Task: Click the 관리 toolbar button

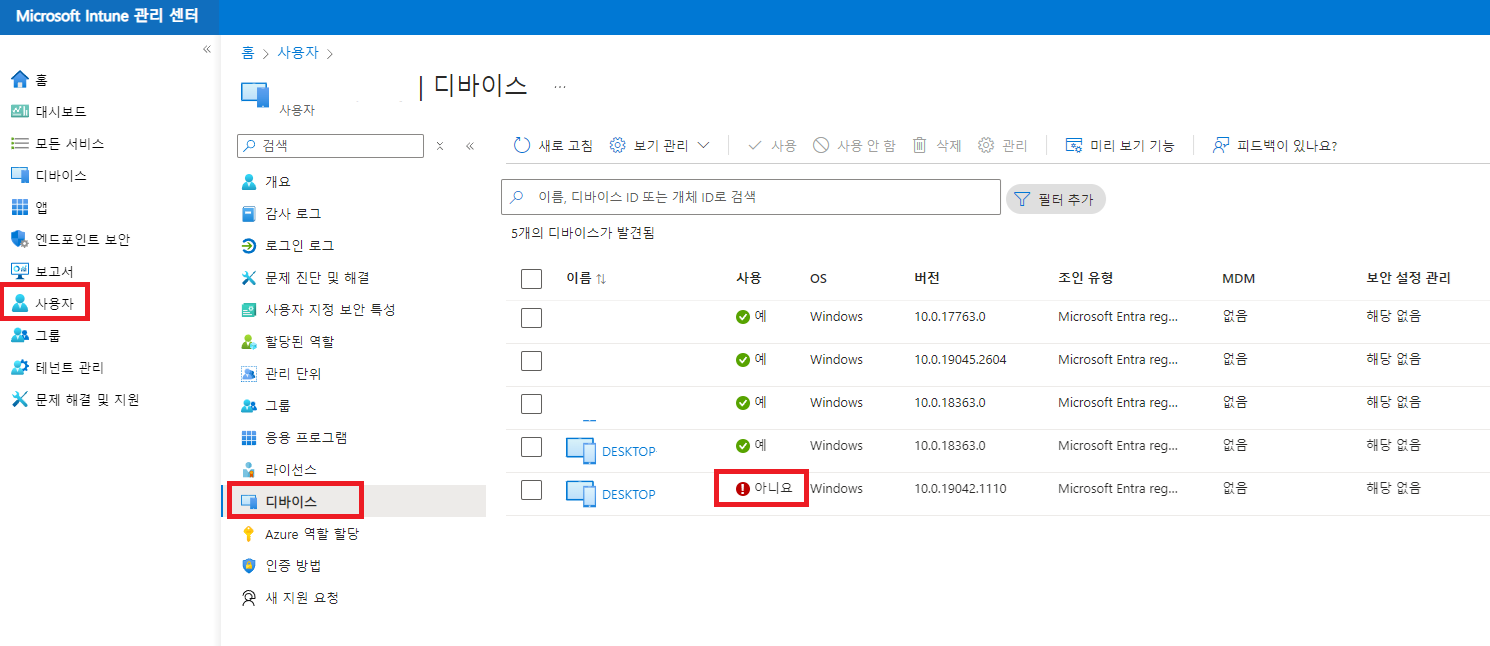Action: click(x=1003, y=146)
